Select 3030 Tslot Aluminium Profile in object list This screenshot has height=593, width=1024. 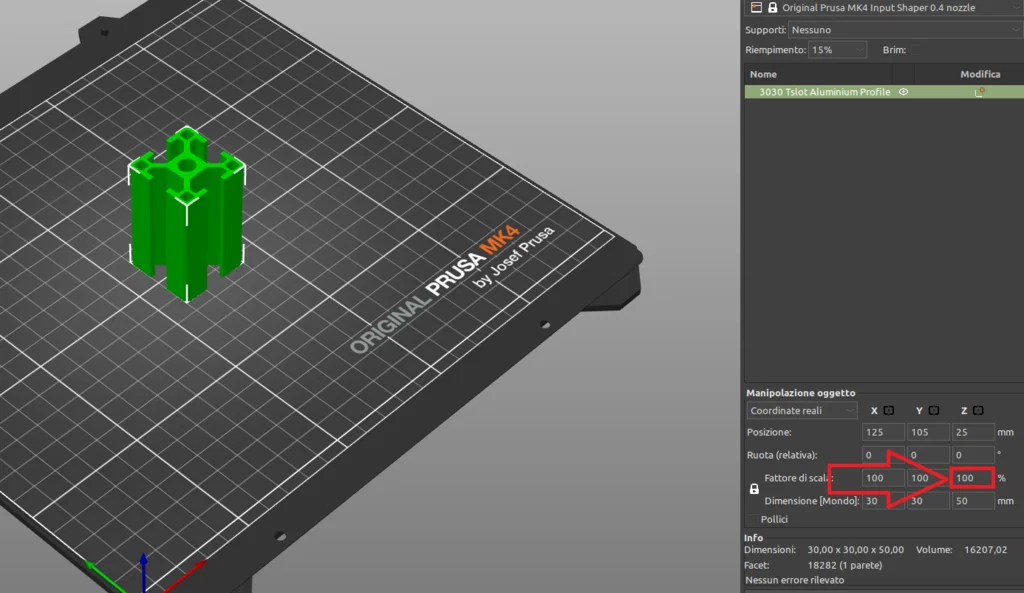824,92
